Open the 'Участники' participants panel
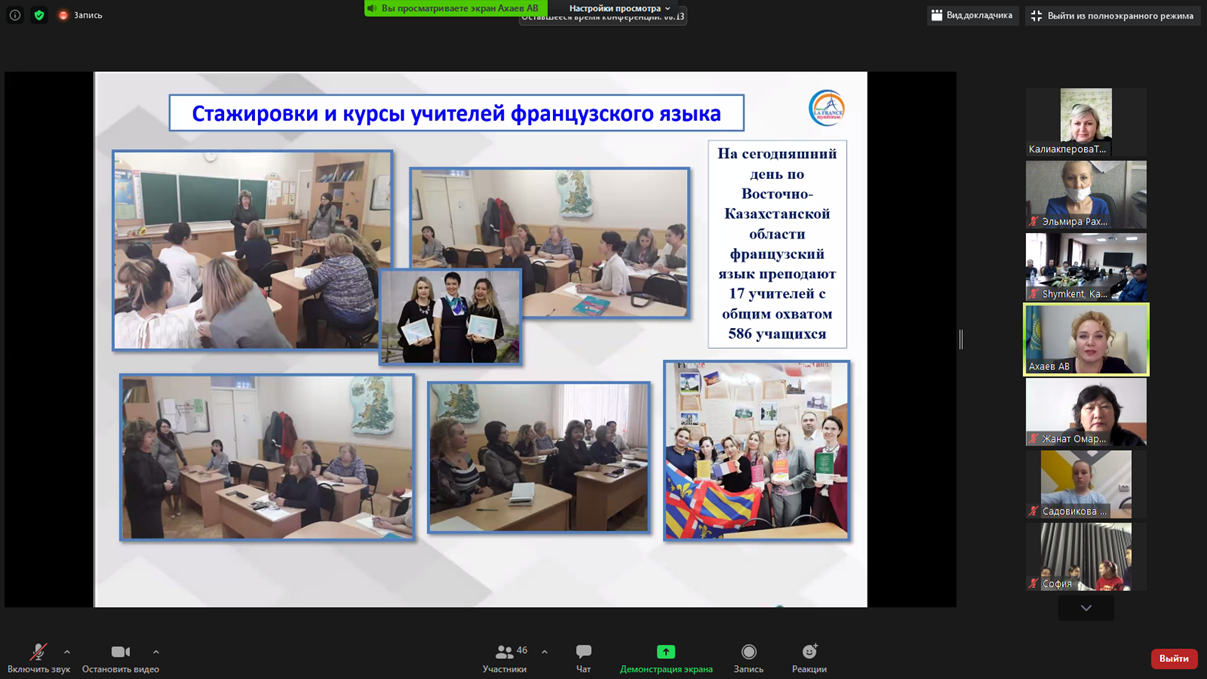This screenshot has width=1207, height=679. point(505,658)
